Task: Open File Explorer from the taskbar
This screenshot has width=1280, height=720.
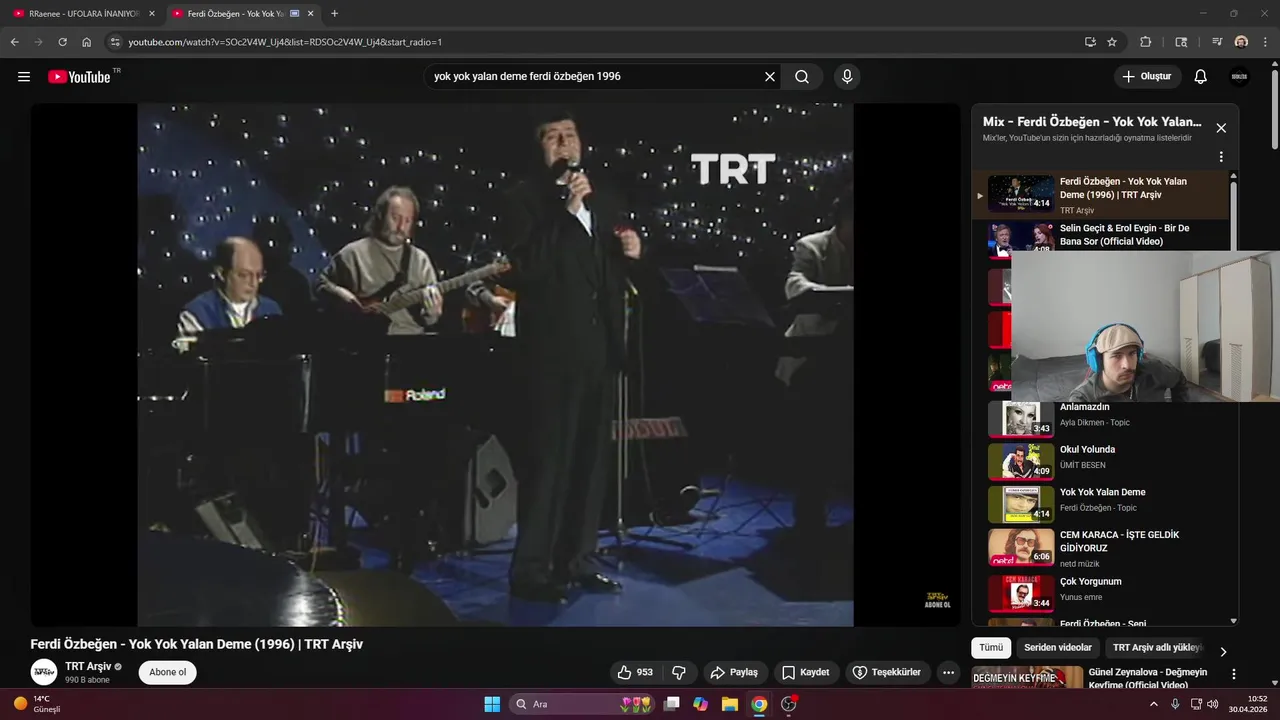Action: click(730, 704)
